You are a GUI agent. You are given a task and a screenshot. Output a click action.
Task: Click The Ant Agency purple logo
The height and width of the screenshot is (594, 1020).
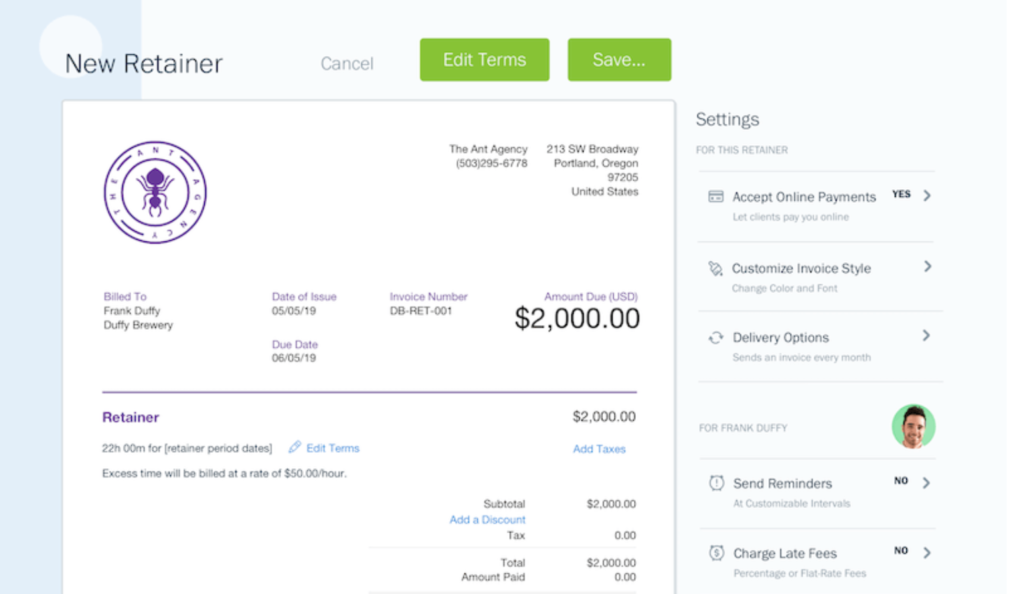click(155, 193)
